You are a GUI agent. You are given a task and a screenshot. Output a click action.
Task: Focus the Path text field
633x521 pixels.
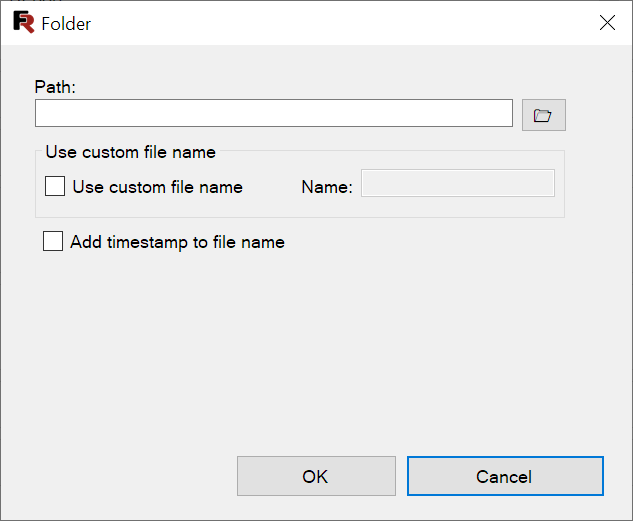pyautogui.click(x=274, y=113)
